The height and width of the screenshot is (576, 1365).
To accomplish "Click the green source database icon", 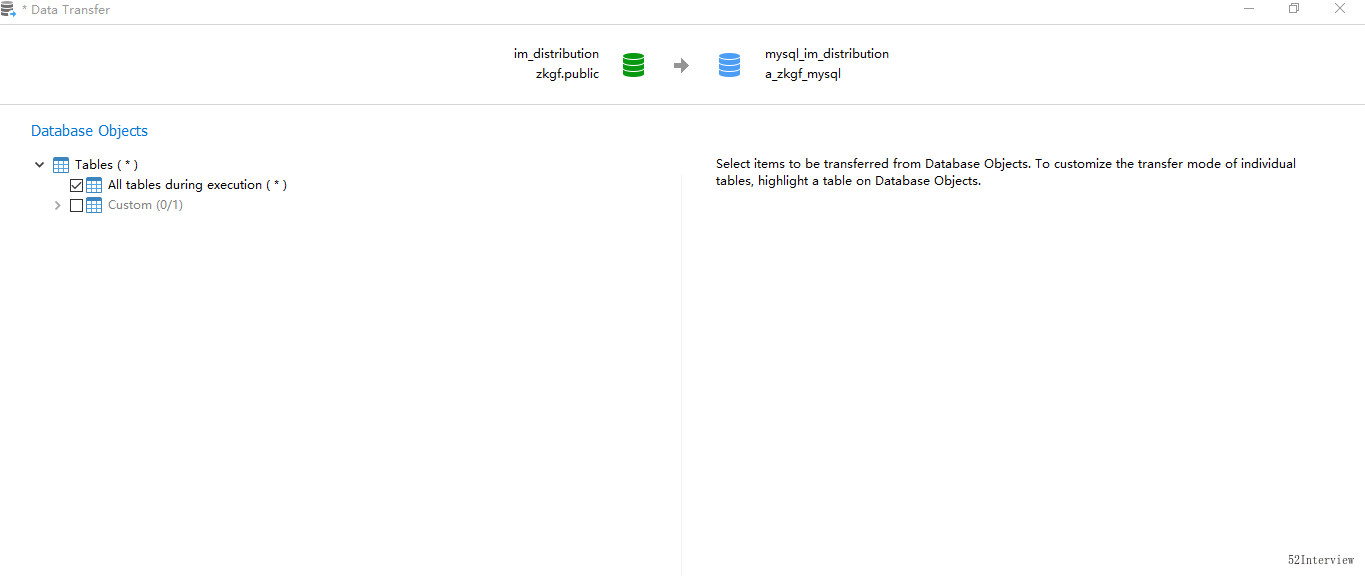I will point(633,65).
